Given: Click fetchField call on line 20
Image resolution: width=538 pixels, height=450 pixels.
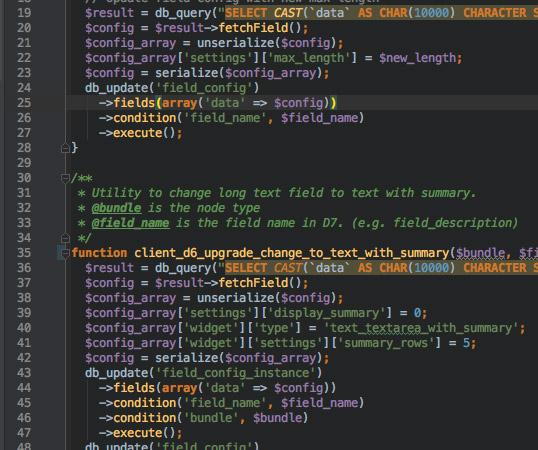Looking at the screenshot, I should (254, 28).
